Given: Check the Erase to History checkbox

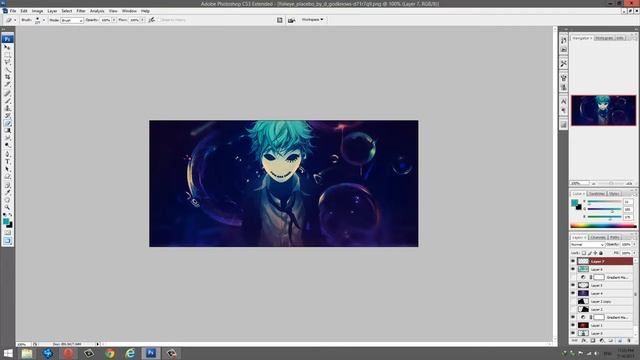Looking at the screenshot, I should point(160,20).
